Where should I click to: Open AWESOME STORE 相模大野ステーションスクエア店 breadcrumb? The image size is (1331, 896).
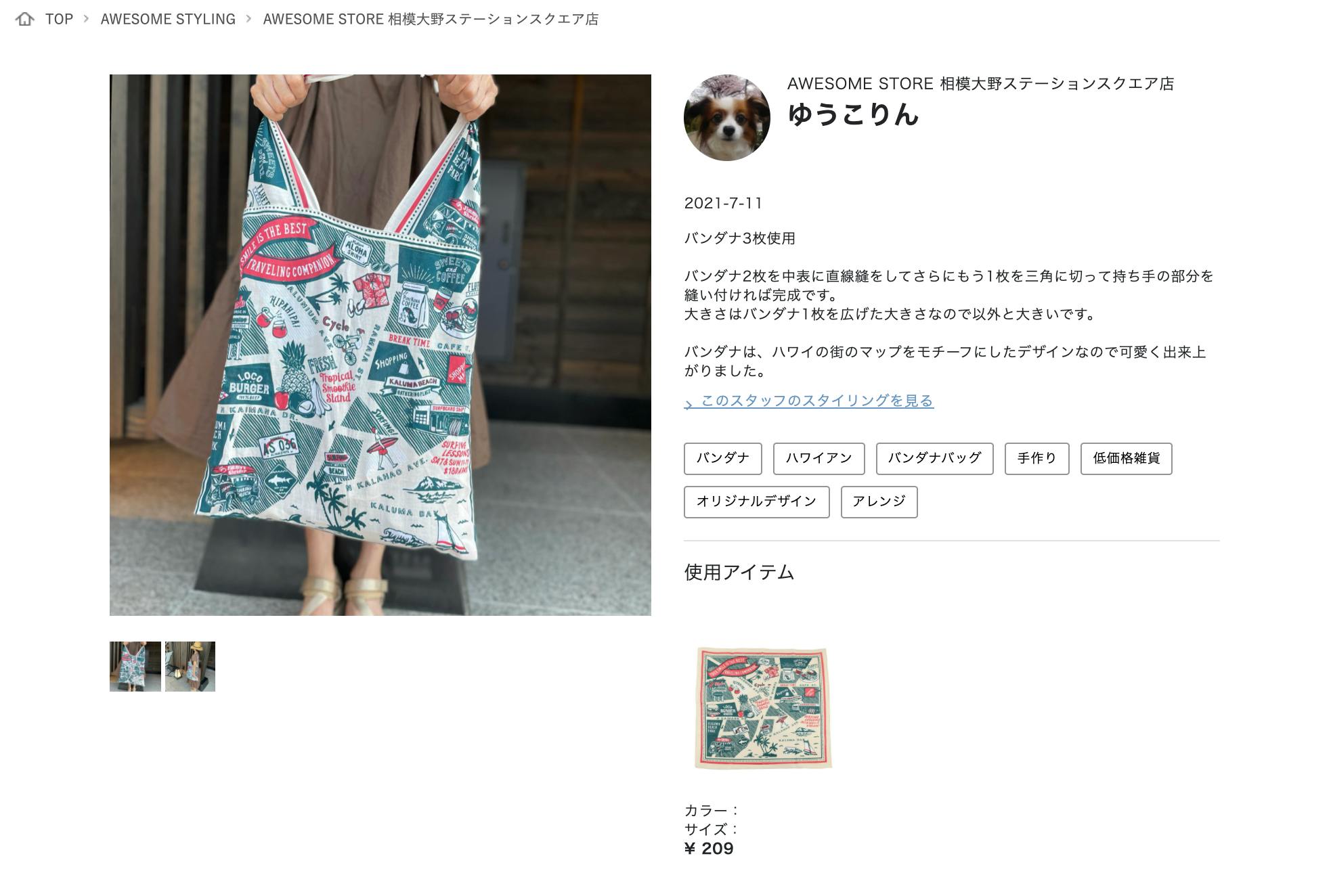tap(431, 19)
